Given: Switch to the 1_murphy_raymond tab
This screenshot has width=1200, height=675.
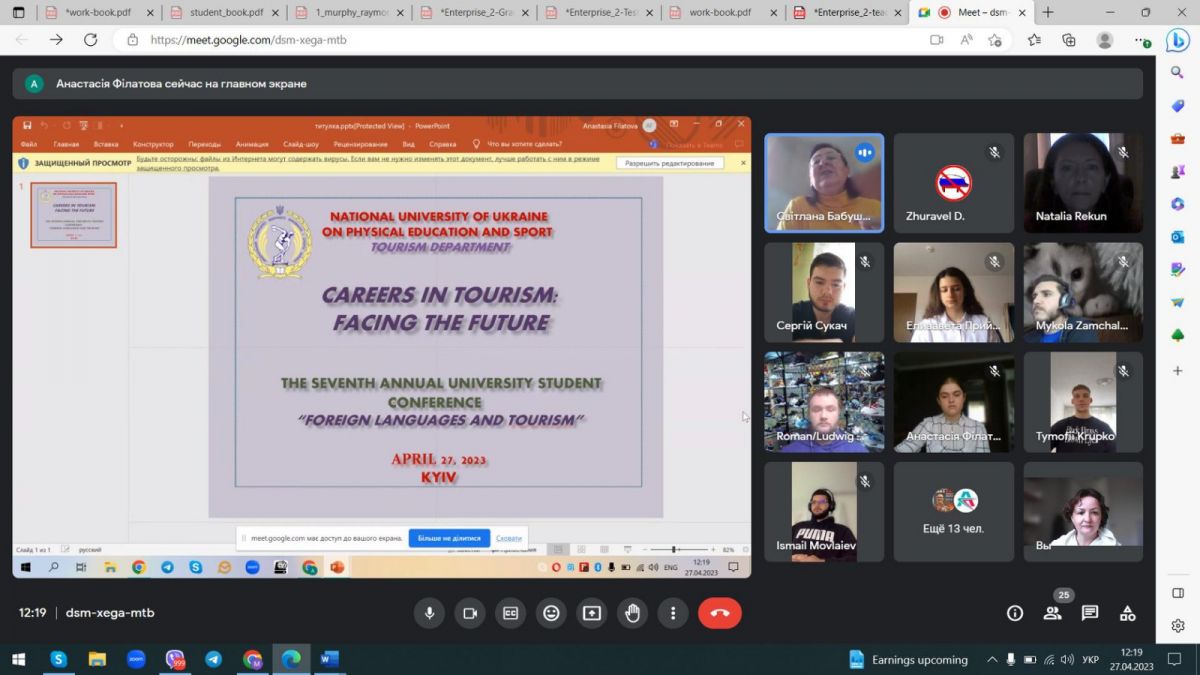Looking at the screenshot, I should click(350, 13).
